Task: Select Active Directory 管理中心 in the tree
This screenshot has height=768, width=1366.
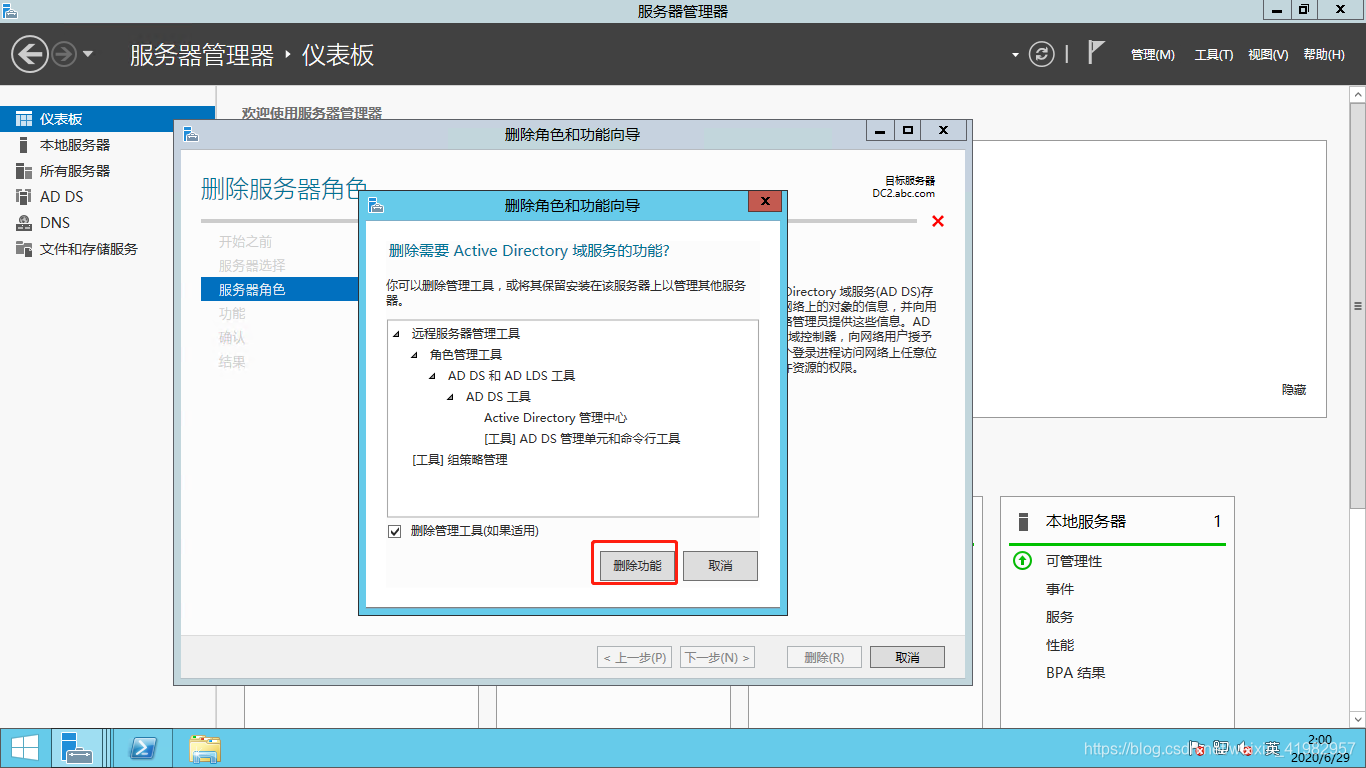Action: click(x=555, y=418)
